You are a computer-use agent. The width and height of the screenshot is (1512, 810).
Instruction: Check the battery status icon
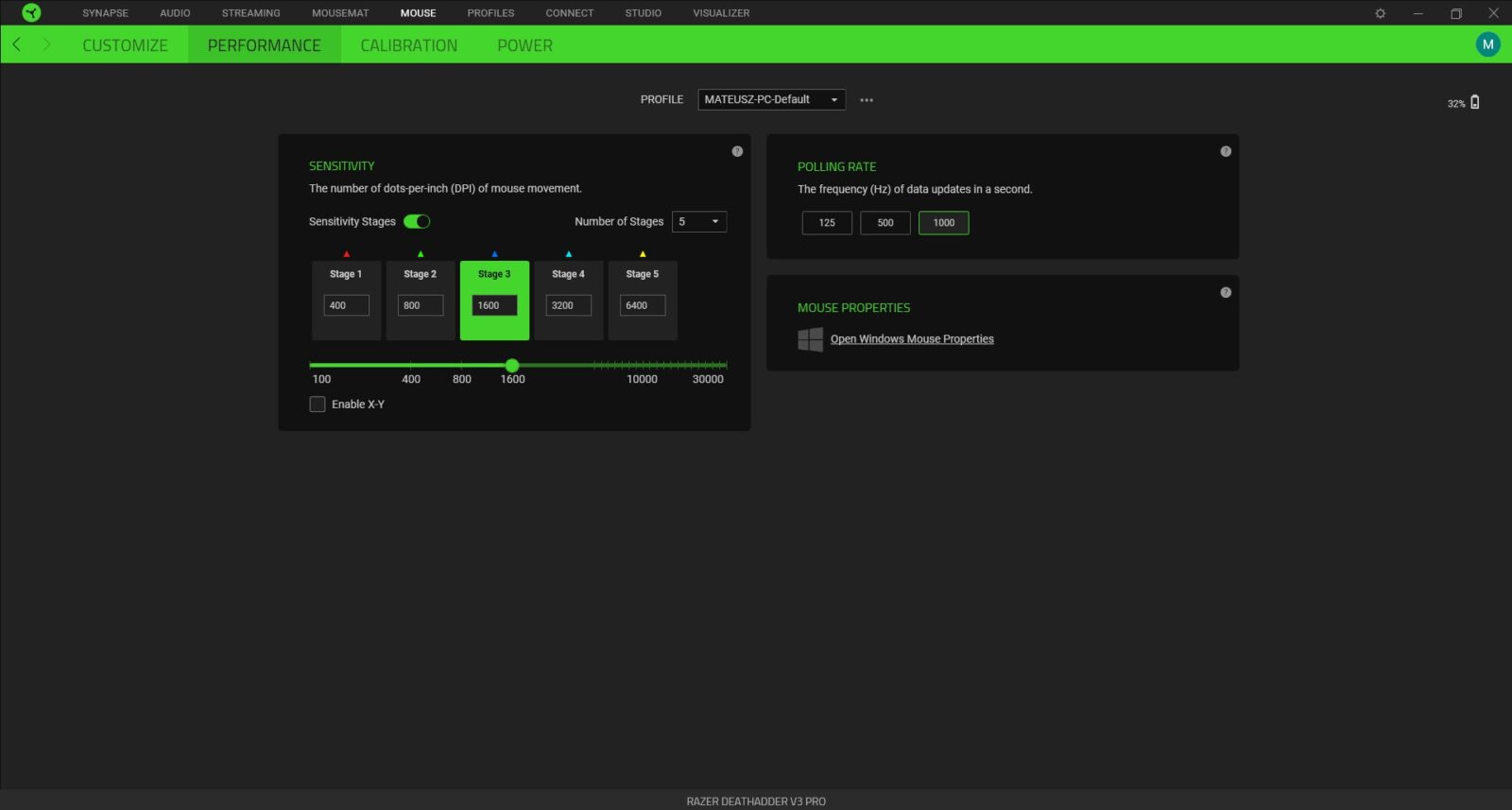click(x=1474, y=102)
